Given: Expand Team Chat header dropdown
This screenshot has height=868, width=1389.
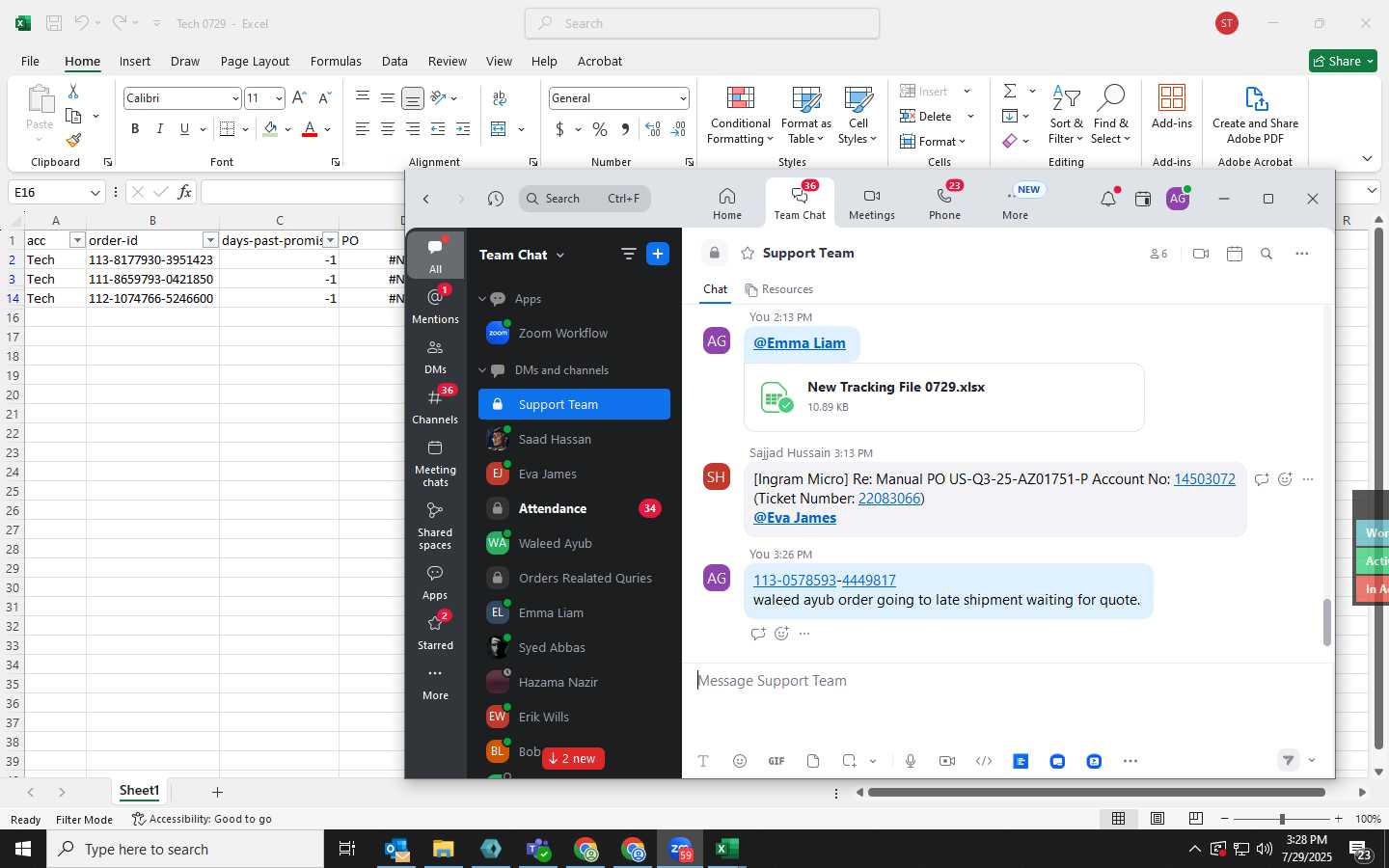Looking at the screenshot, I should pyautogui.click(x=560, y=256).
